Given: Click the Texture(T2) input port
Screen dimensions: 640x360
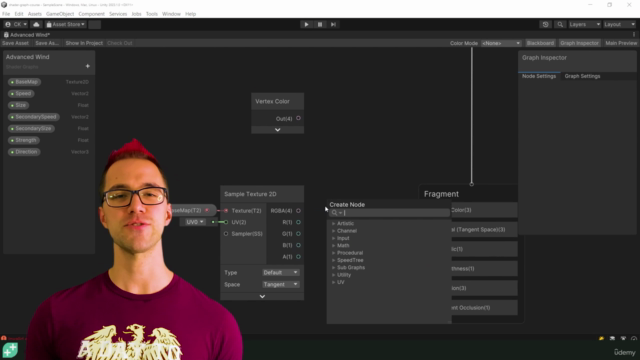Looking at the screenshot, I should point(226,211).
